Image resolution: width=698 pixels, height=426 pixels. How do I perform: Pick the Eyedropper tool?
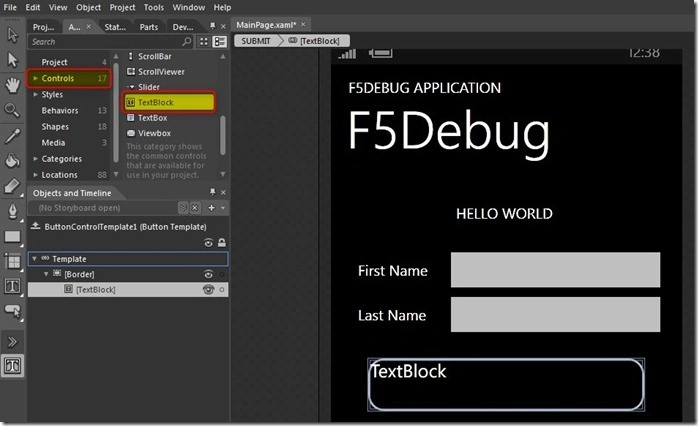click(x=12, y=136)
